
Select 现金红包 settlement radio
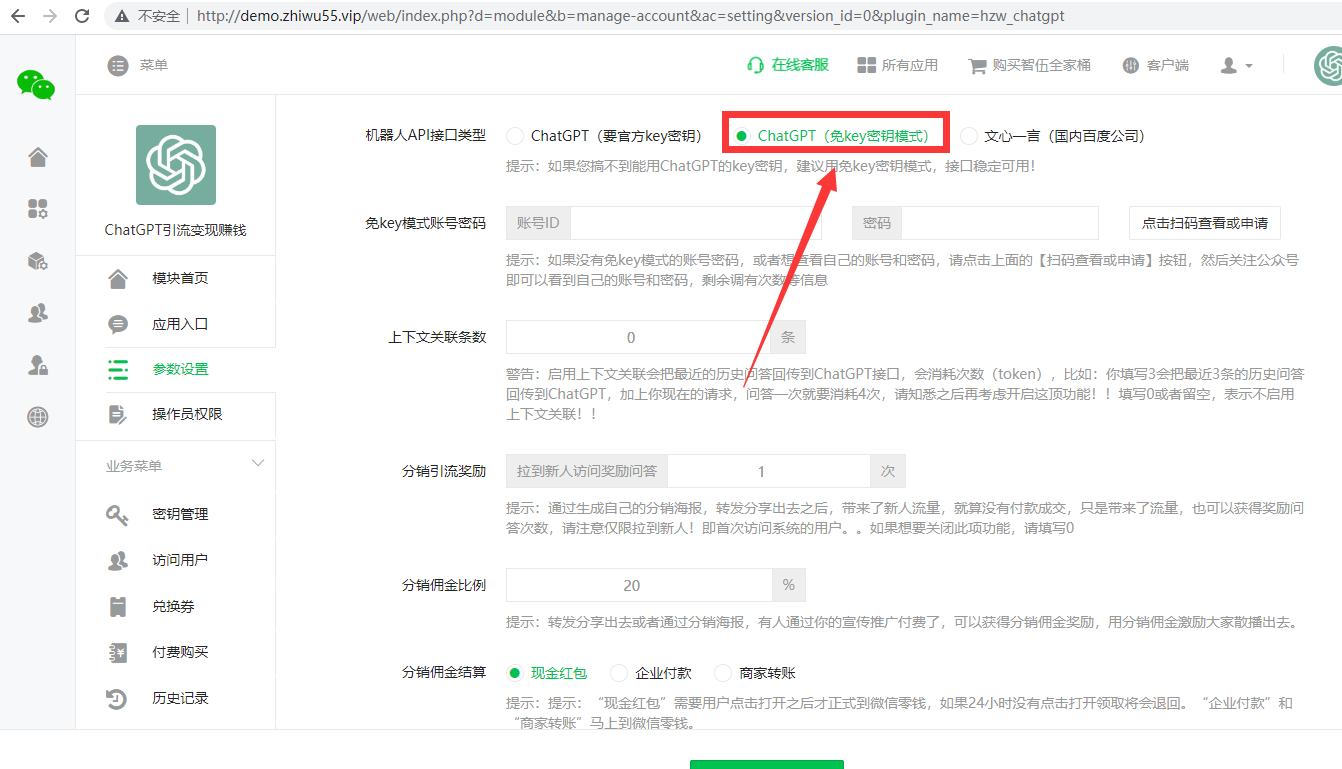515,673
